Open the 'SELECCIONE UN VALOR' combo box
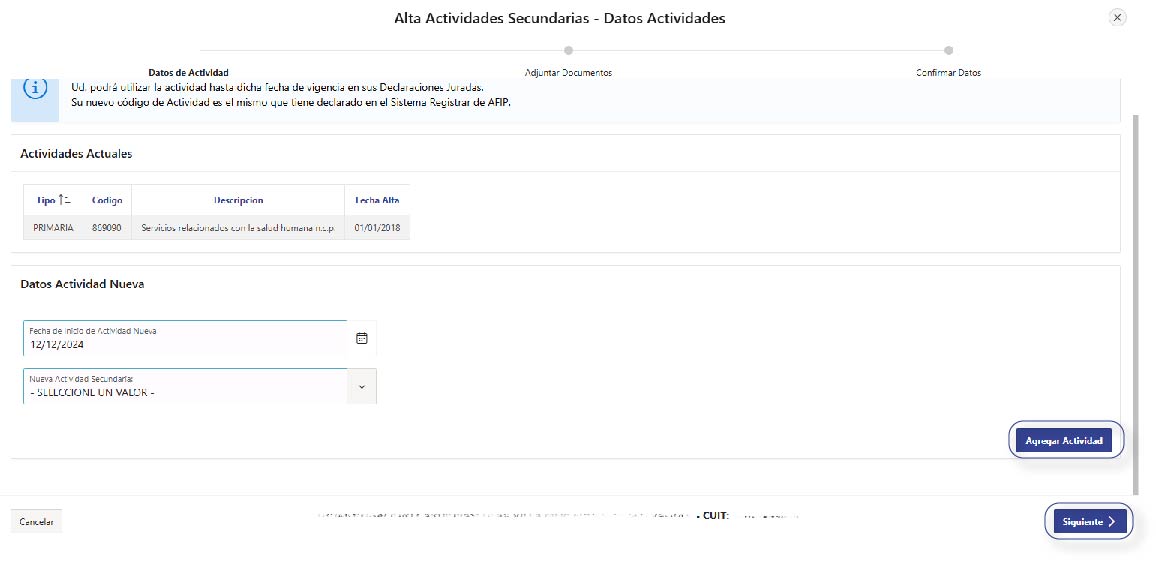Screen dimensions: 1156x562 (185, 387)
